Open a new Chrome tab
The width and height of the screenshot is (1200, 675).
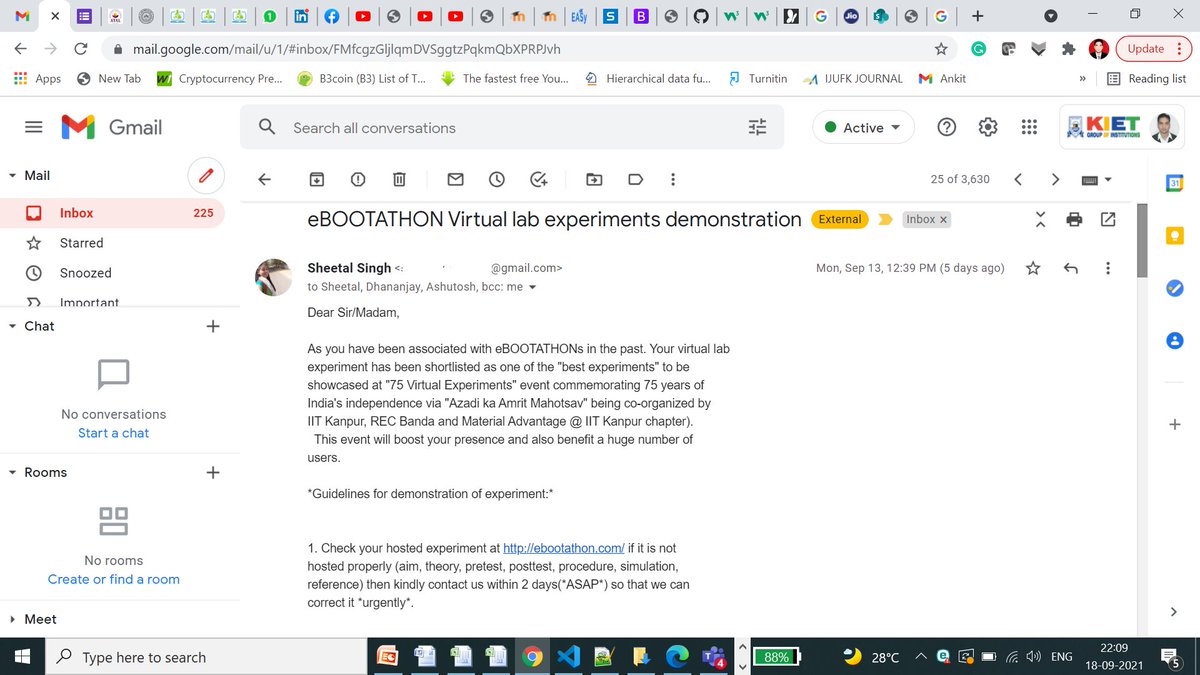(977, 16)
